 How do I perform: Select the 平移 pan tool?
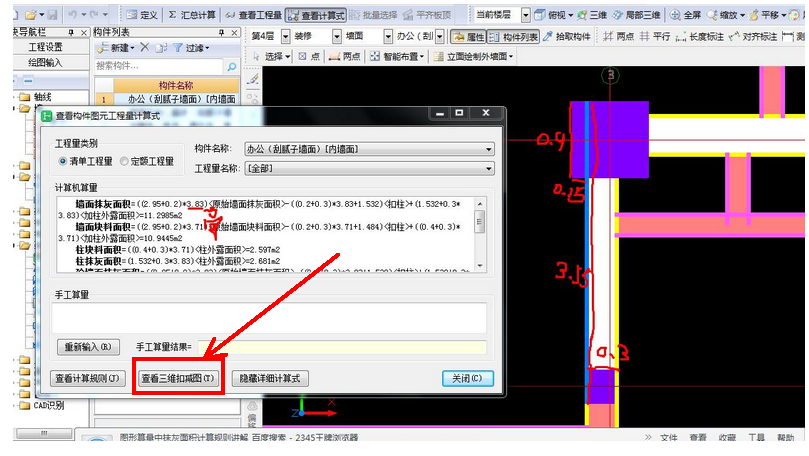[768, 15]
